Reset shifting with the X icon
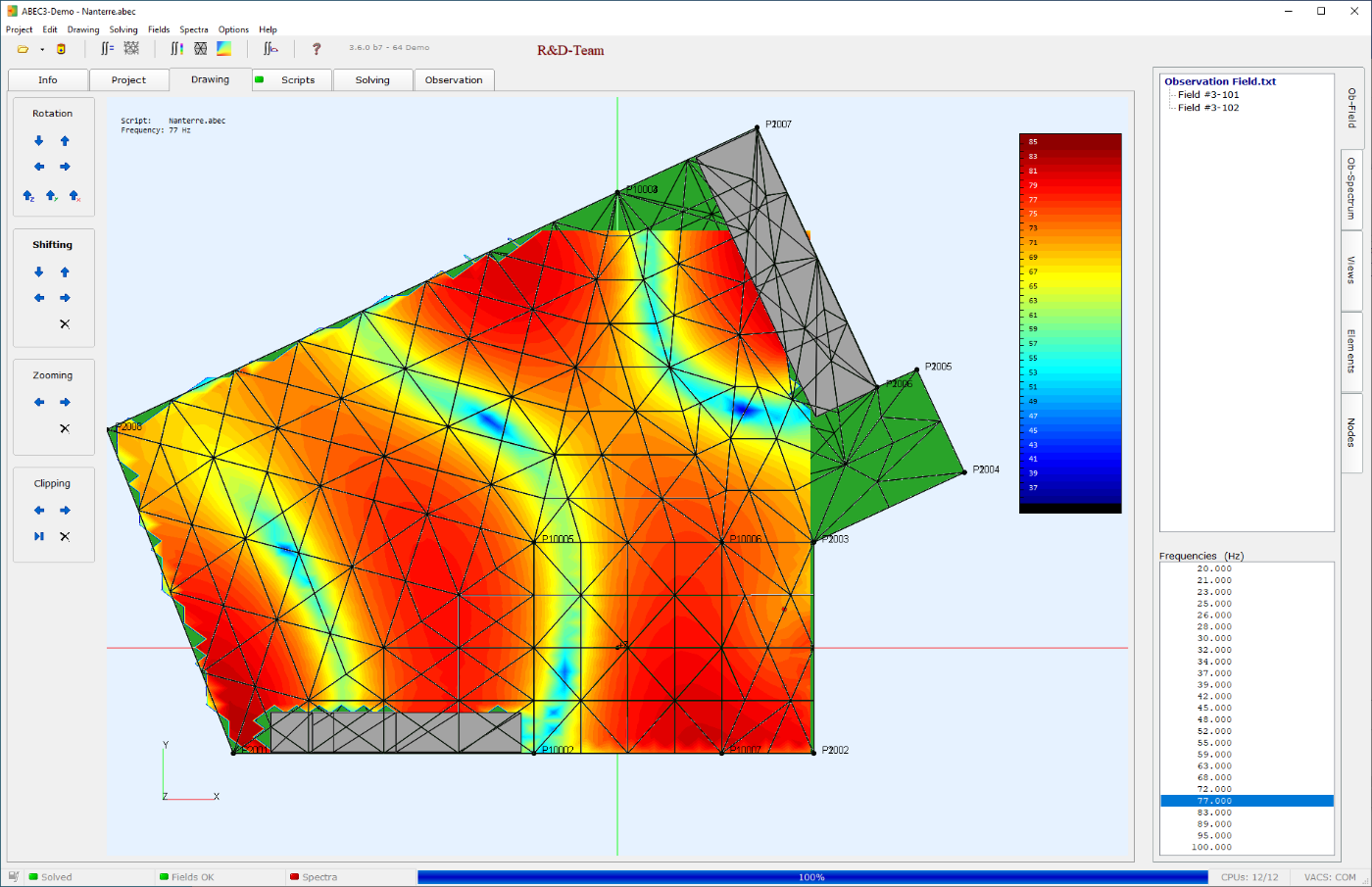 click(x=65, y=324)
